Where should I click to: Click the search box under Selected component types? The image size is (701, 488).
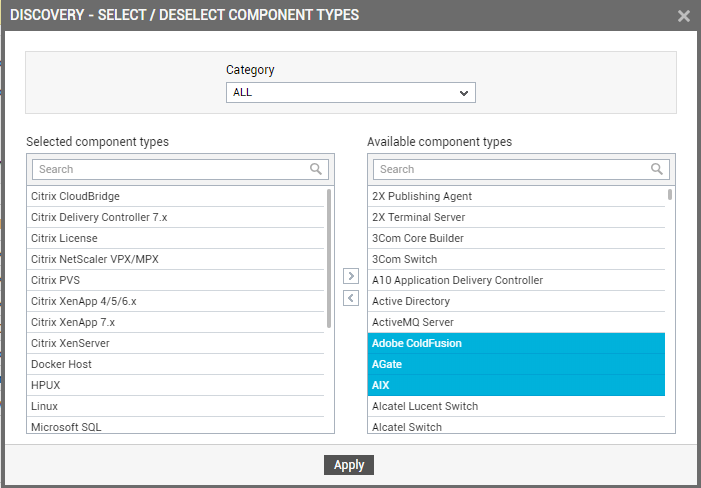(180, 169)
